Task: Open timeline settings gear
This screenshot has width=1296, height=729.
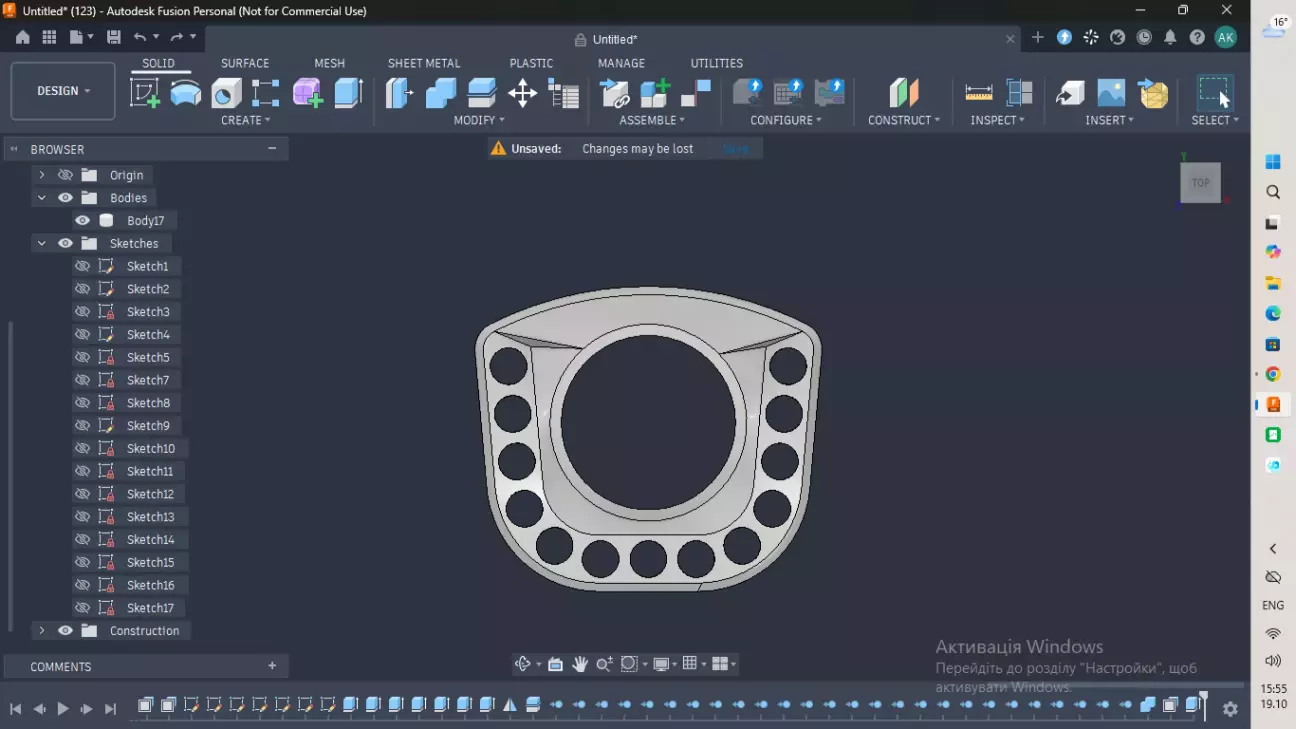Action: 1230,708
